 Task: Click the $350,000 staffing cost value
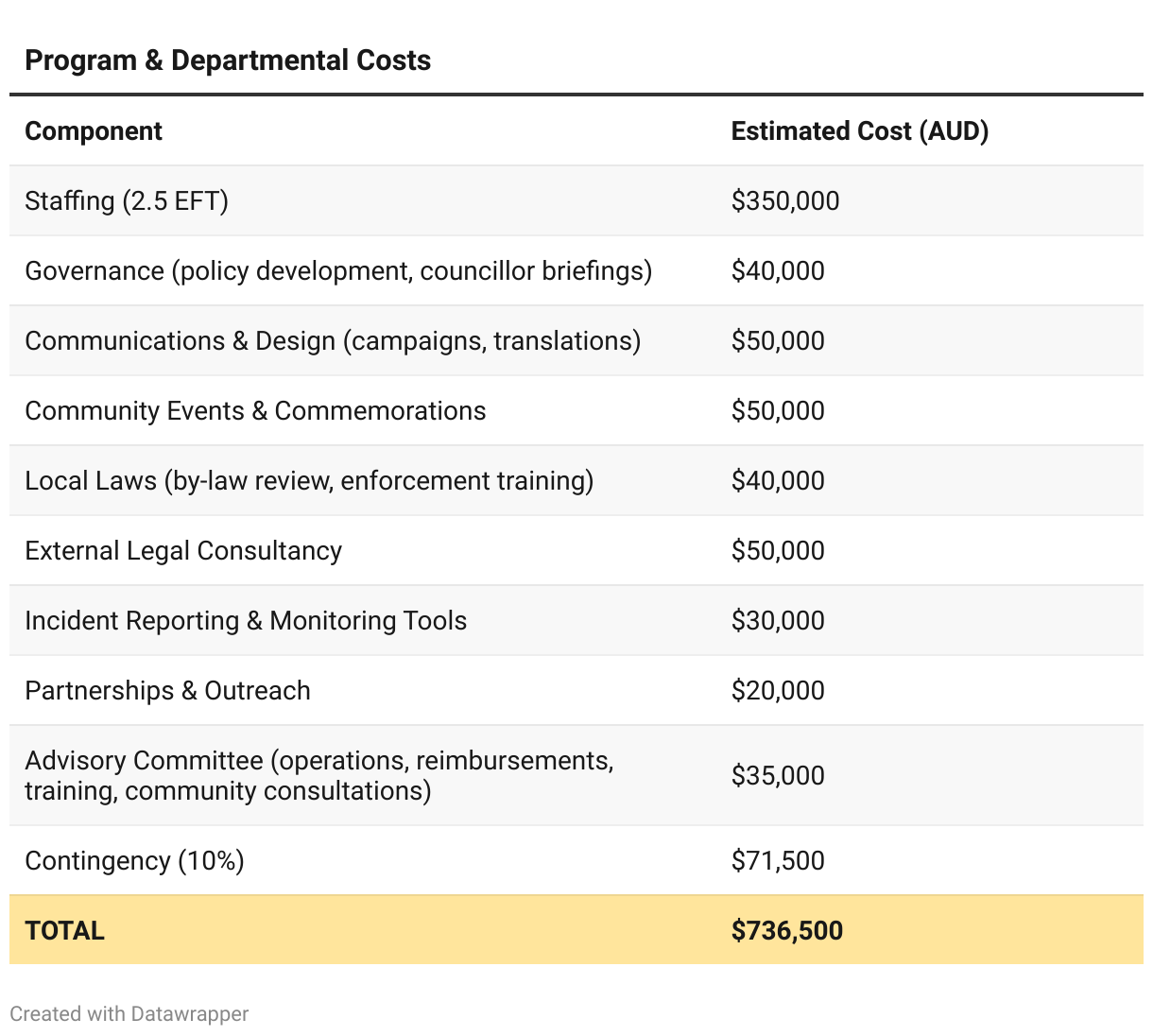(x=784, y=201)
